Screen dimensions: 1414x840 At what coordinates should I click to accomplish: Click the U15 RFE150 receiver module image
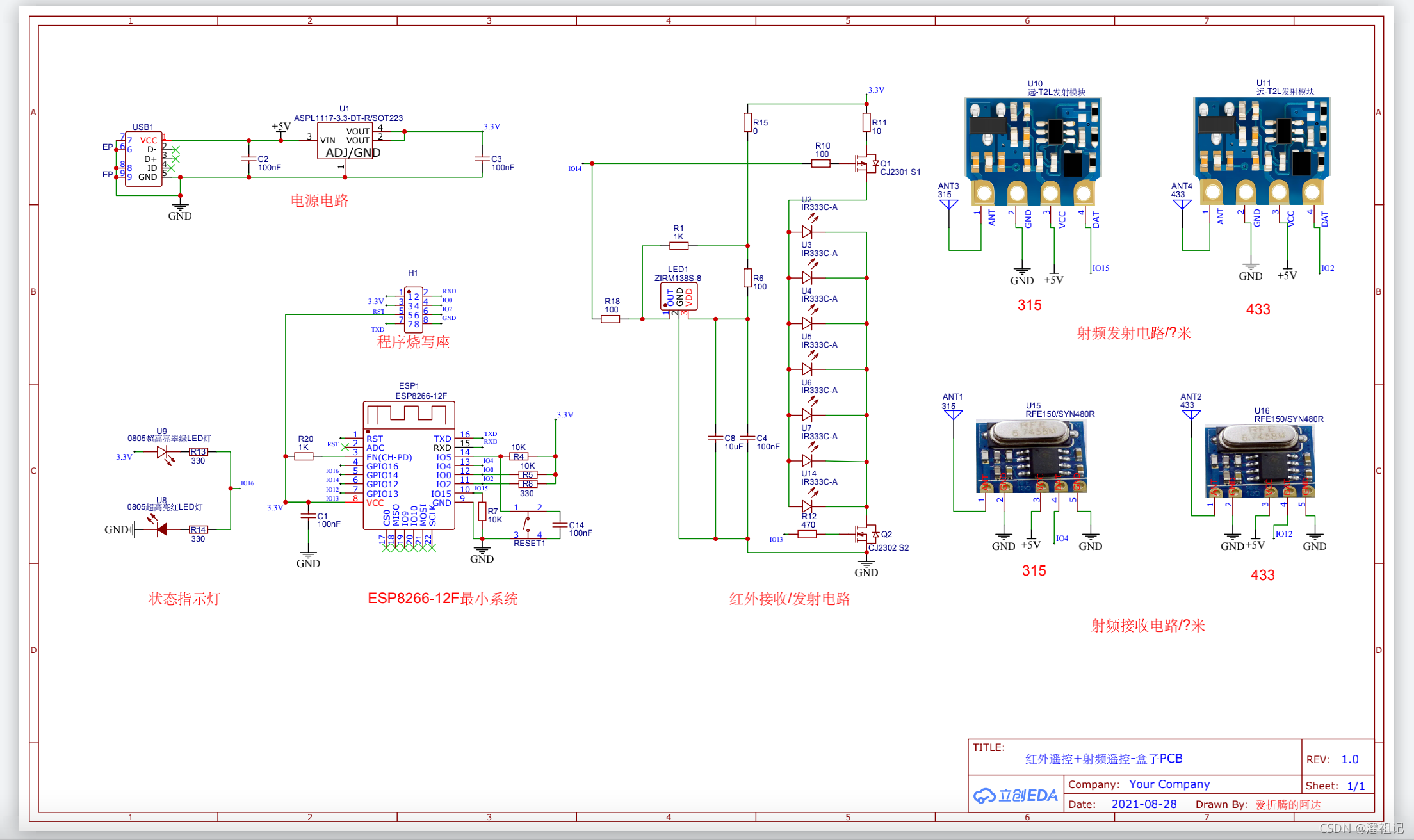[x=1030, y=456]
